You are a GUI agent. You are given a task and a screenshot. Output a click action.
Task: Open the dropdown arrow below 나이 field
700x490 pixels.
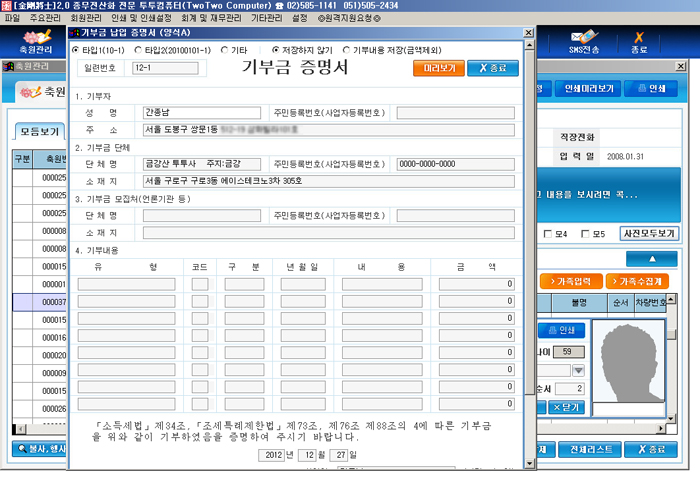579,370
